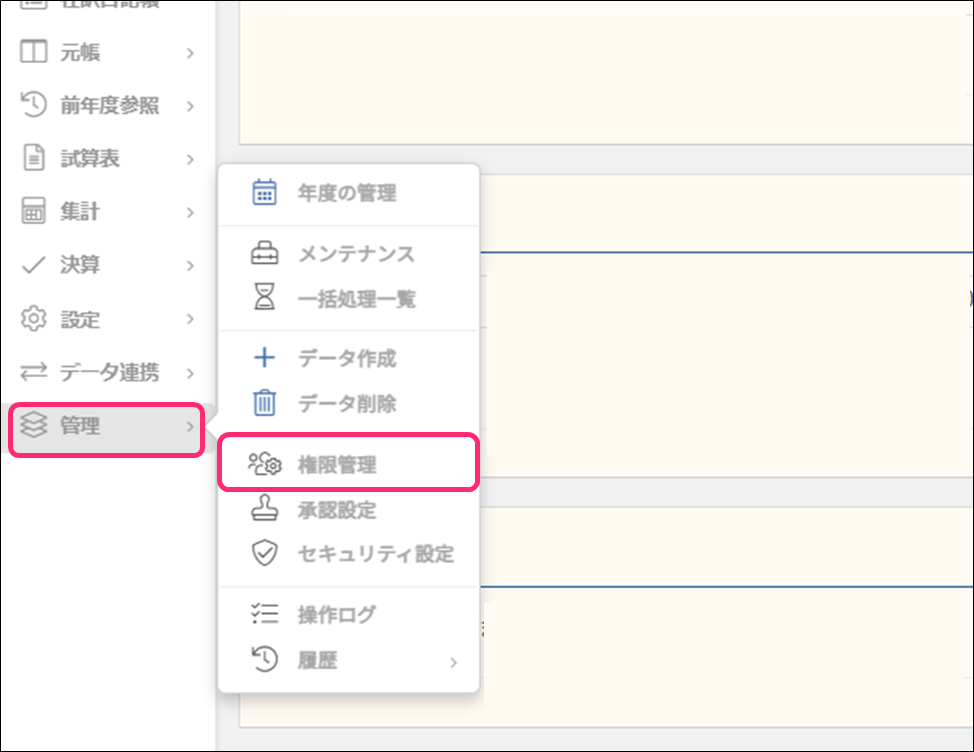Expand the 履歴 submenu arrow

[x=453, y=661]
